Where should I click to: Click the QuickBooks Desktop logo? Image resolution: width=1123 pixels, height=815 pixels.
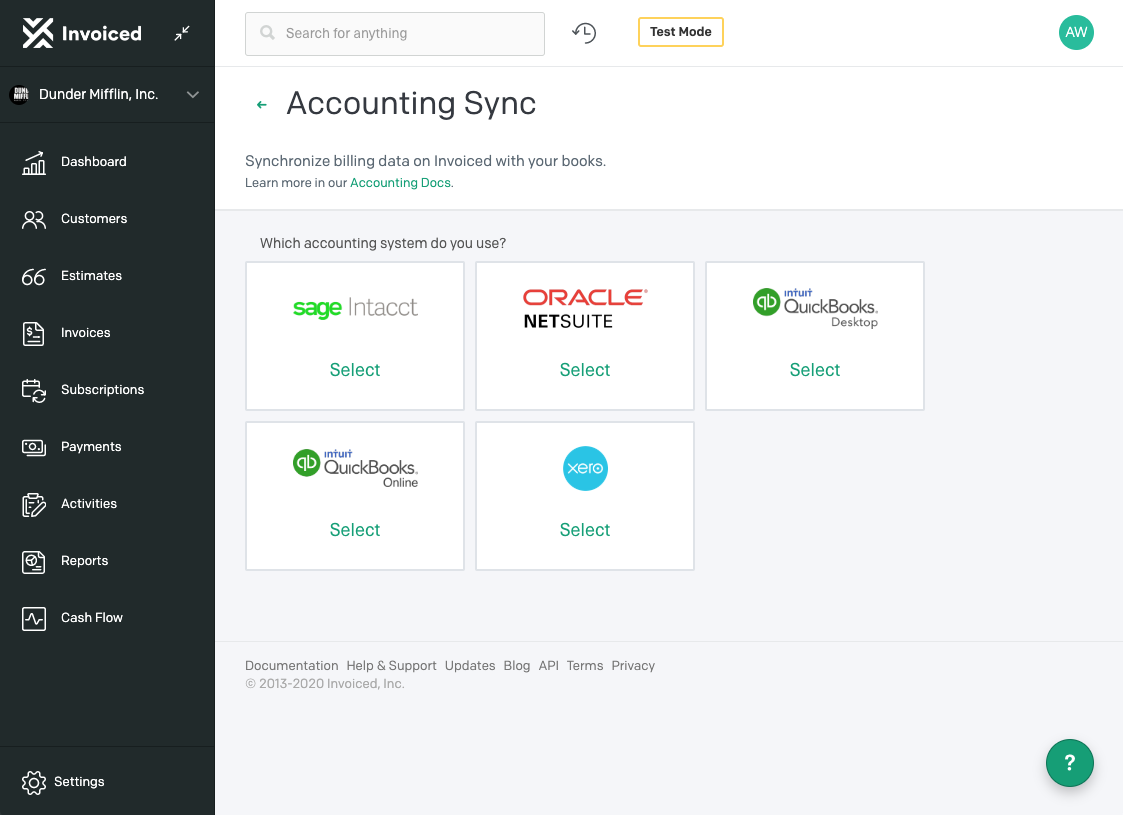tap(815, 308)
